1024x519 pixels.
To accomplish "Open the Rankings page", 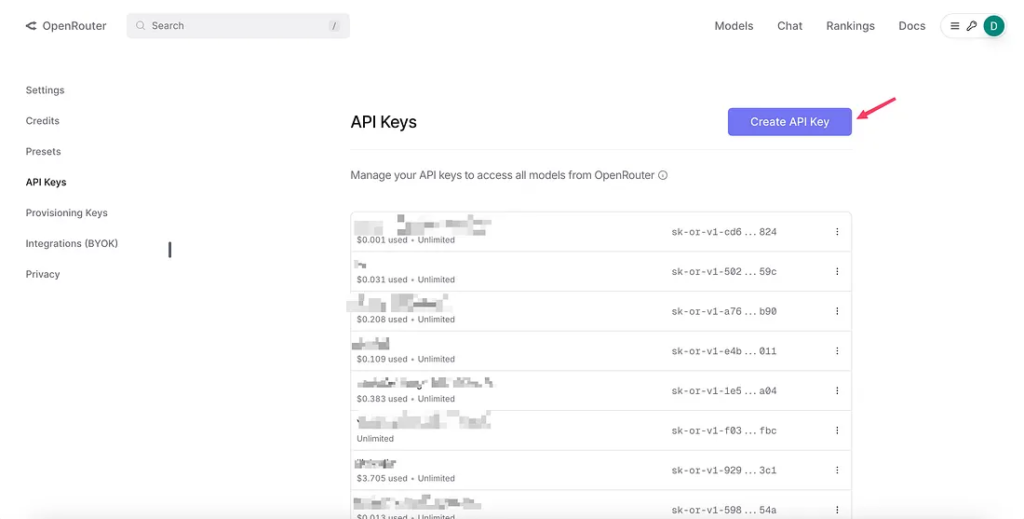I will [x=850, y=26].
